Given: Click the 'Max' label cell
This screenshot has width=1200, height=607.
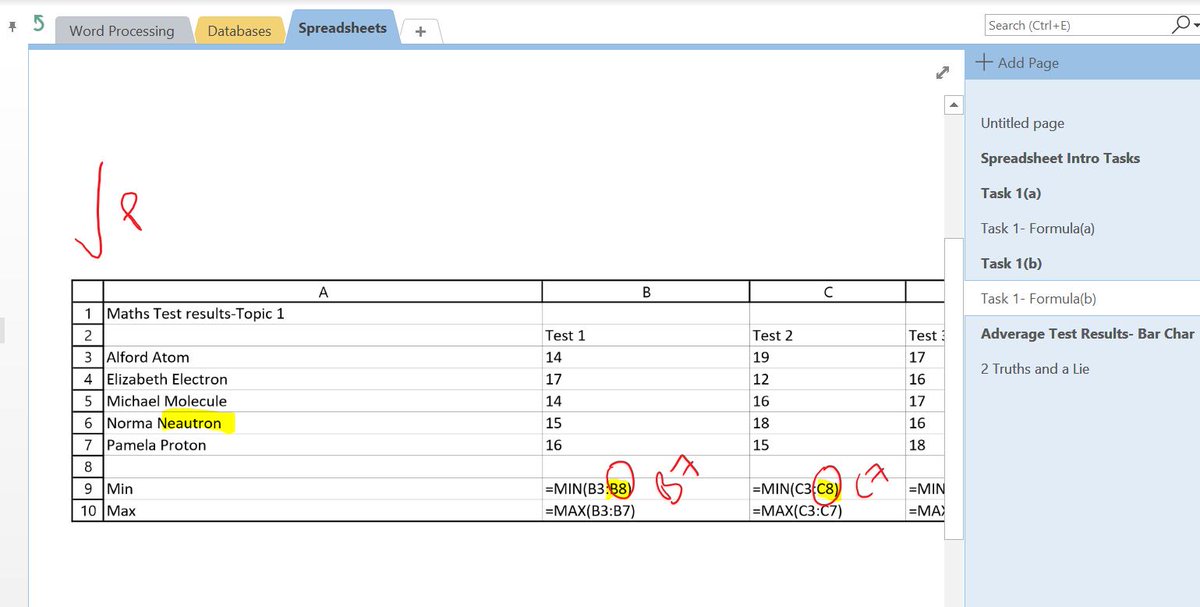Looking at the screenshot, I should [322, 510].
